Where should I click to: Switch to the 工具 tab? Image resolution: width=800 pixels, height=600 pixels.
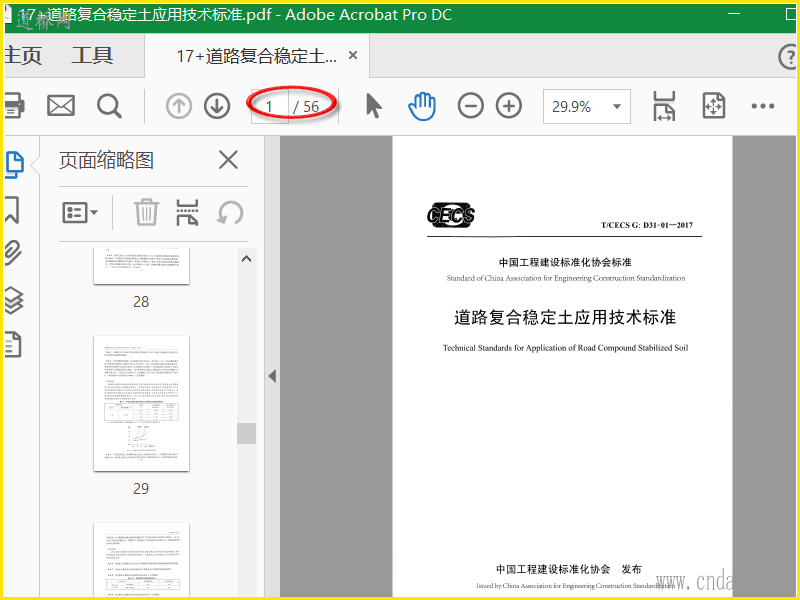(x=92, y=55)
